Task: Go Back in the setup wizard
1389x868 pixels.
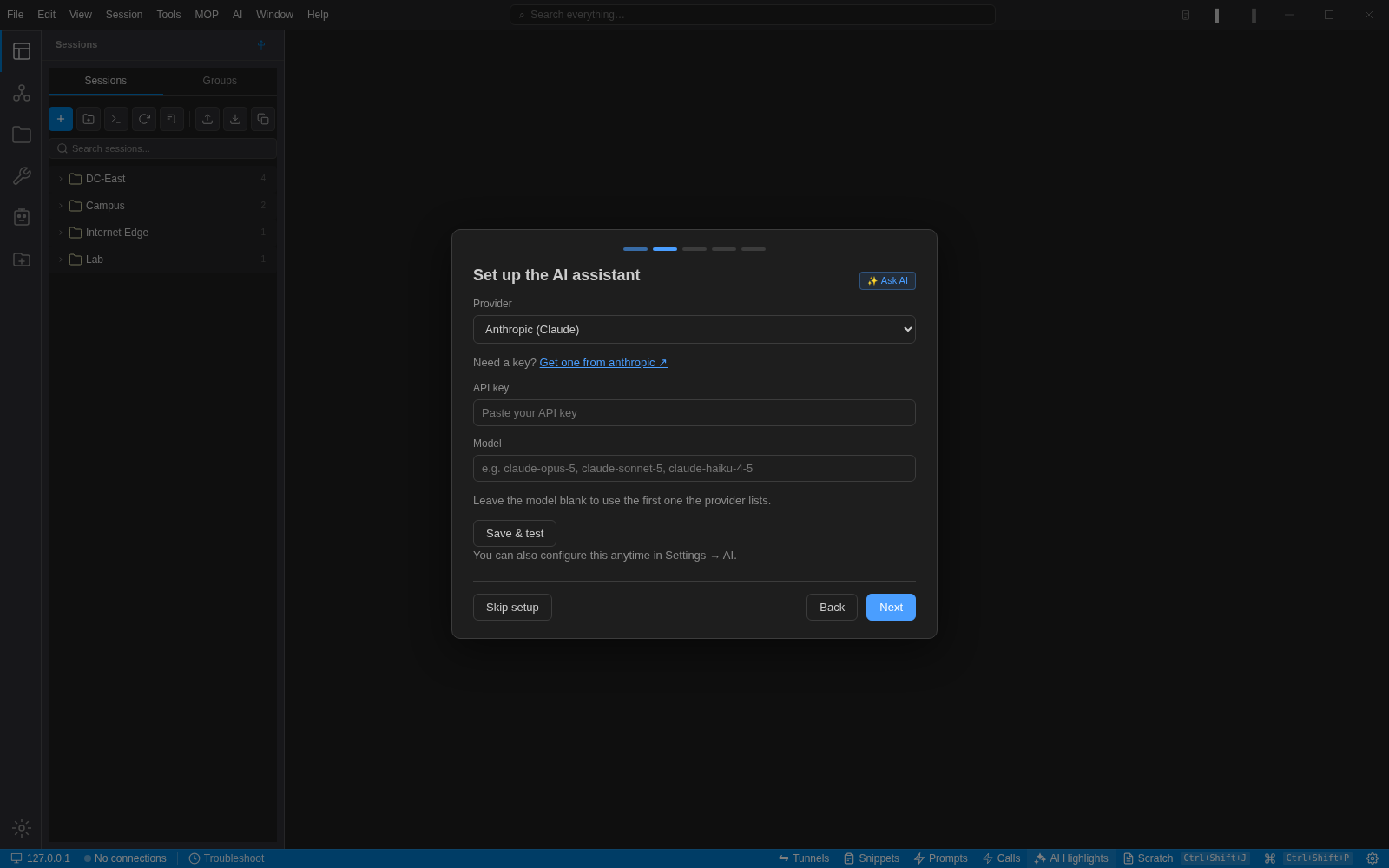Action: (832, 608)
